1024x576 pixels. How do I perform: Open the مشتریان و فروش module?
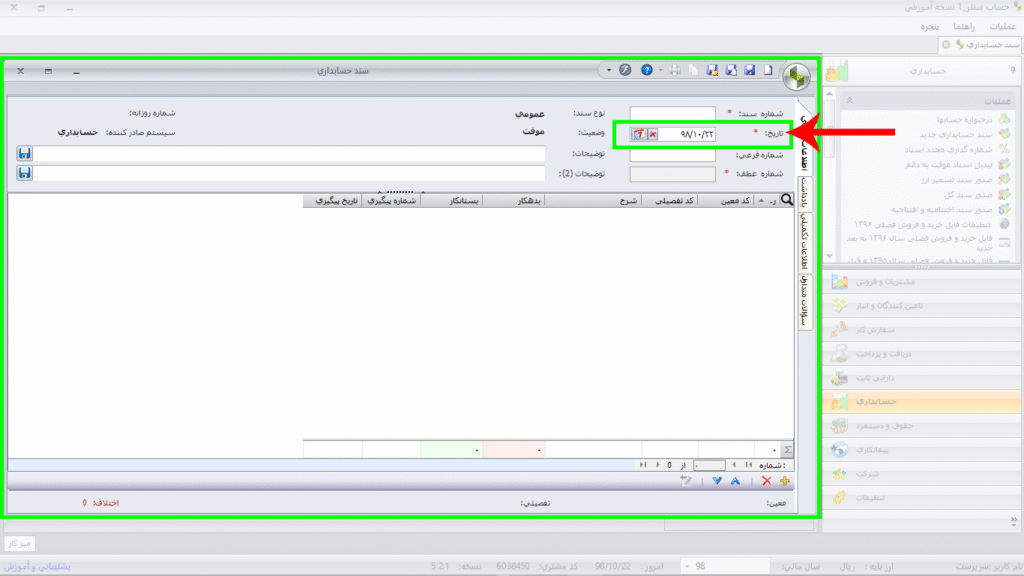[x=921, y=281]
